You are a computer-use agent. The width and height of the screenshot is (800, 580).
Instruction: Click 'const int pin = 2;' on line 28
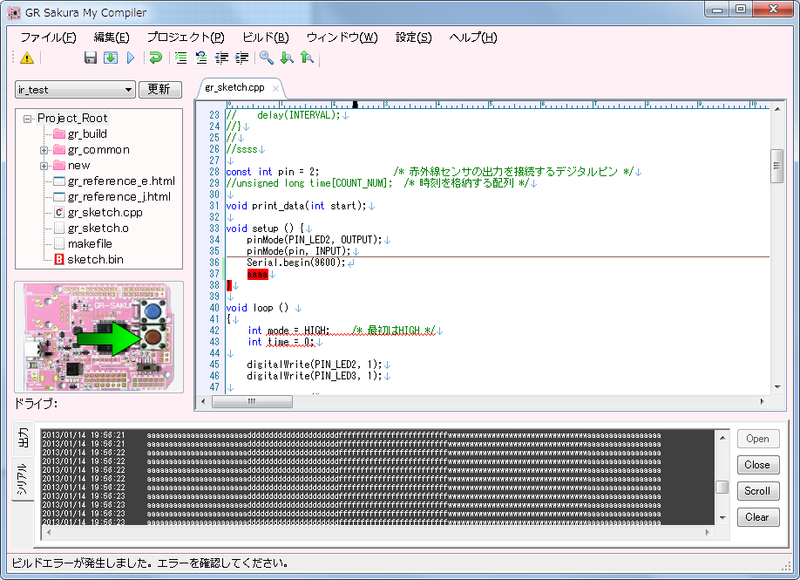click(x=272, y=171)
